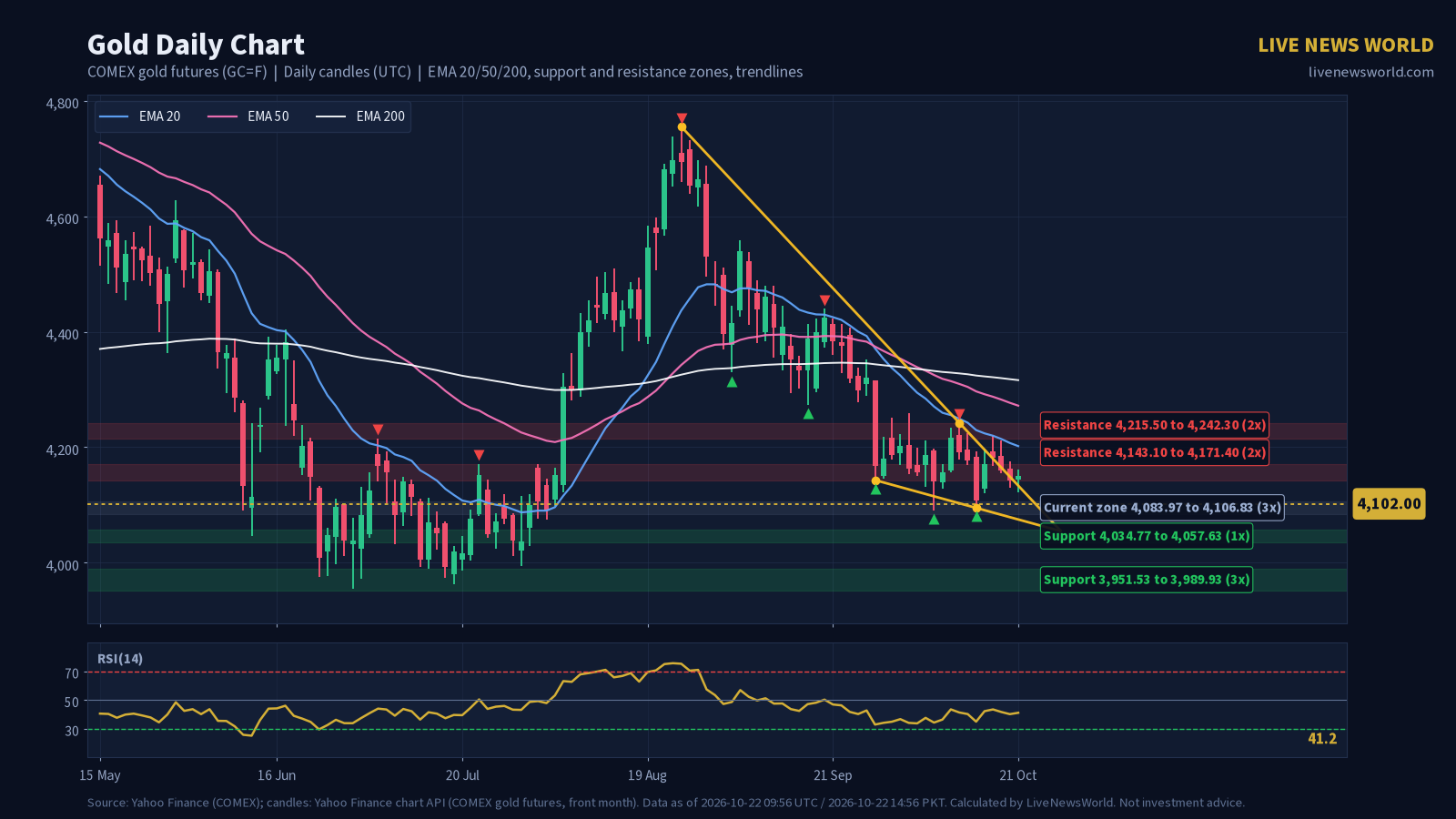Click the Resistance 4,143.10 to 4,171.40 label
This screenshot has width=1456, height=819.
1154,452
